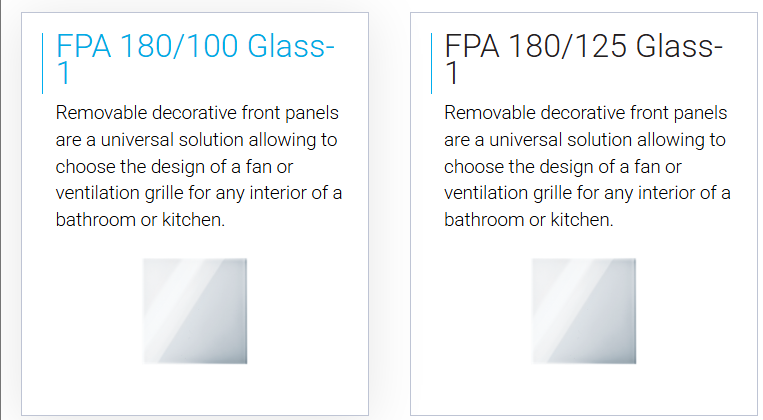The height and width of the screenshot is (420, 763).
Task: Click blank area below FPA 180/125 image
Action: [x=583, y=389]
